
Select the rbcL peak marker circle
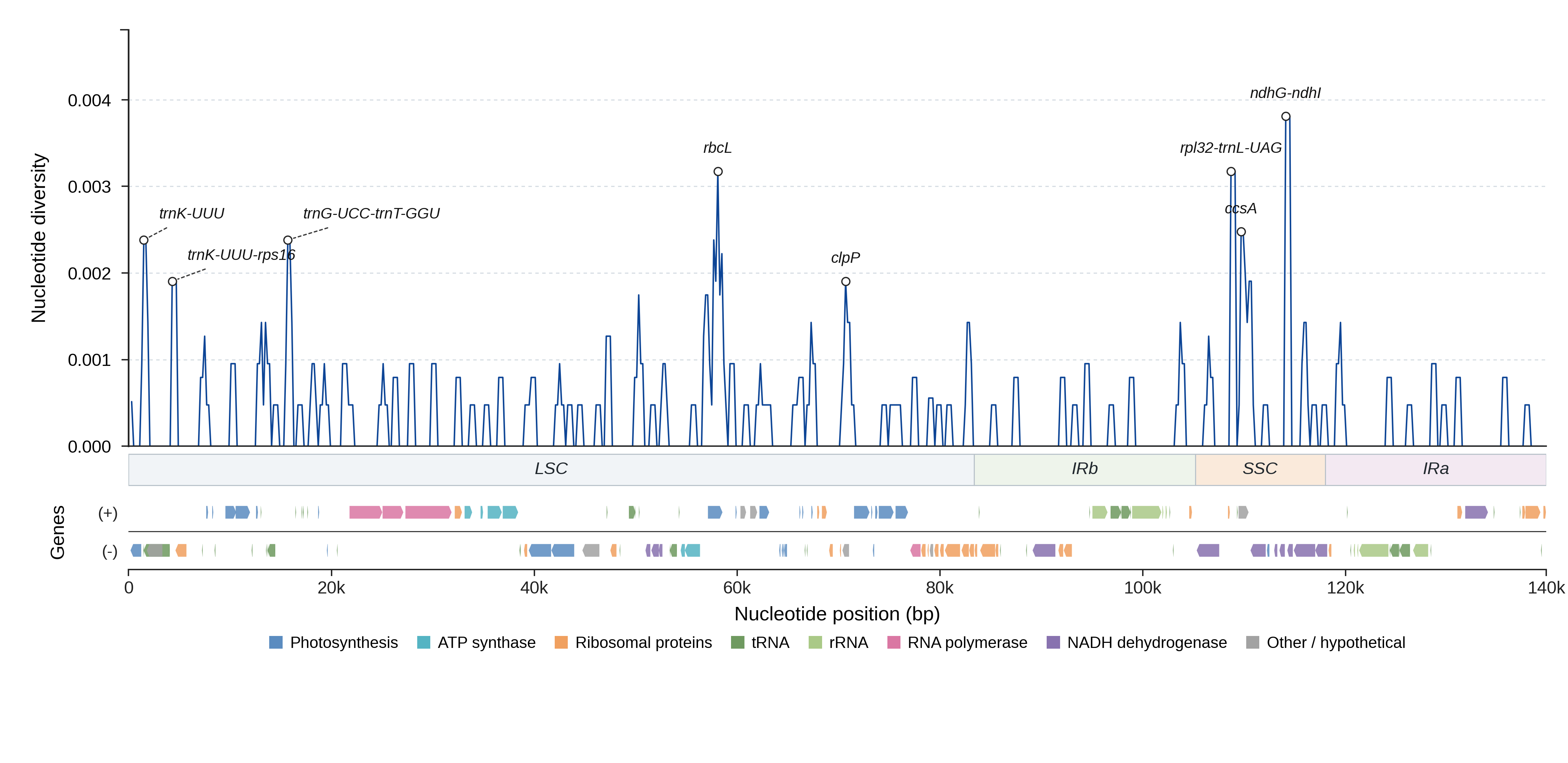(718, 172)
